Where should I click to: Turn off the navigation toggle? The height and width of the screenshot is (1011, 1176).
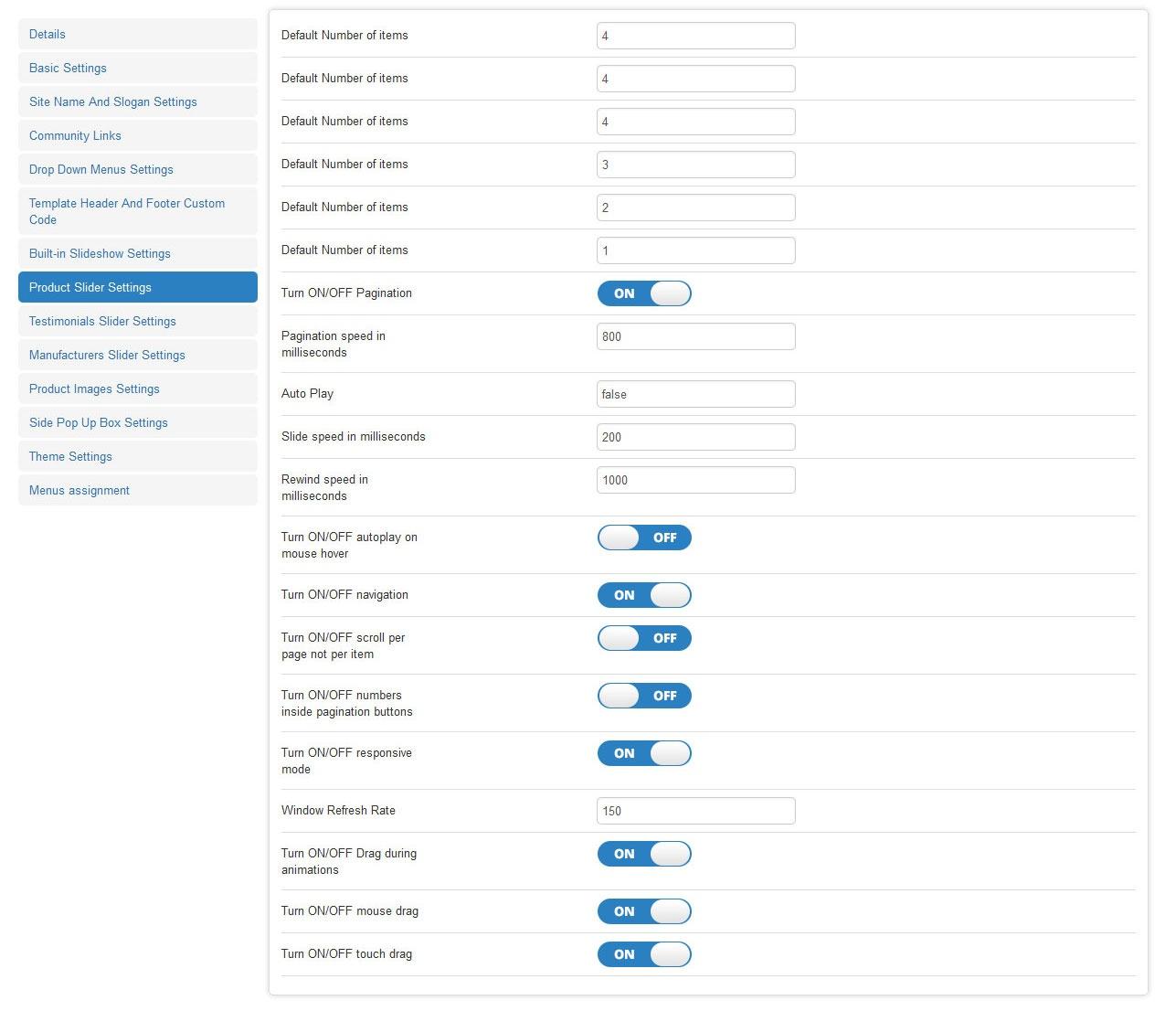pos(644,595)
